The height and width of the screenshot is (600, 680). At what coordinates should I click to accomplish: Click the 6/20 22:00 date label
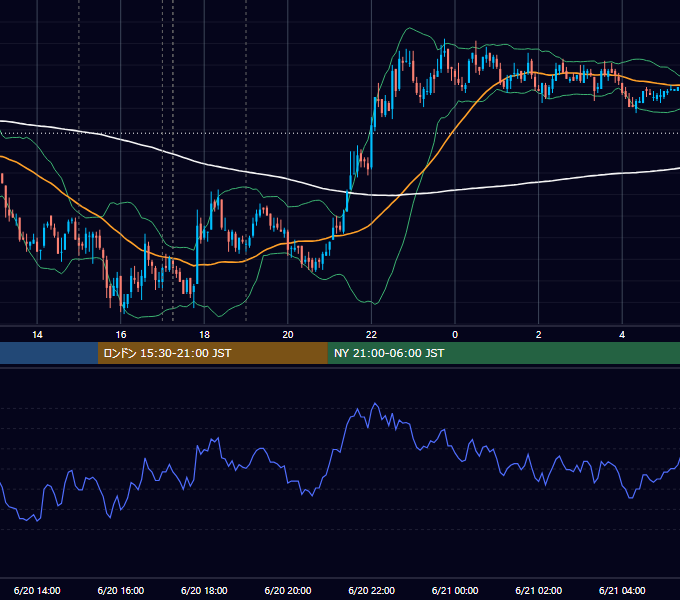tap(372, 590)
